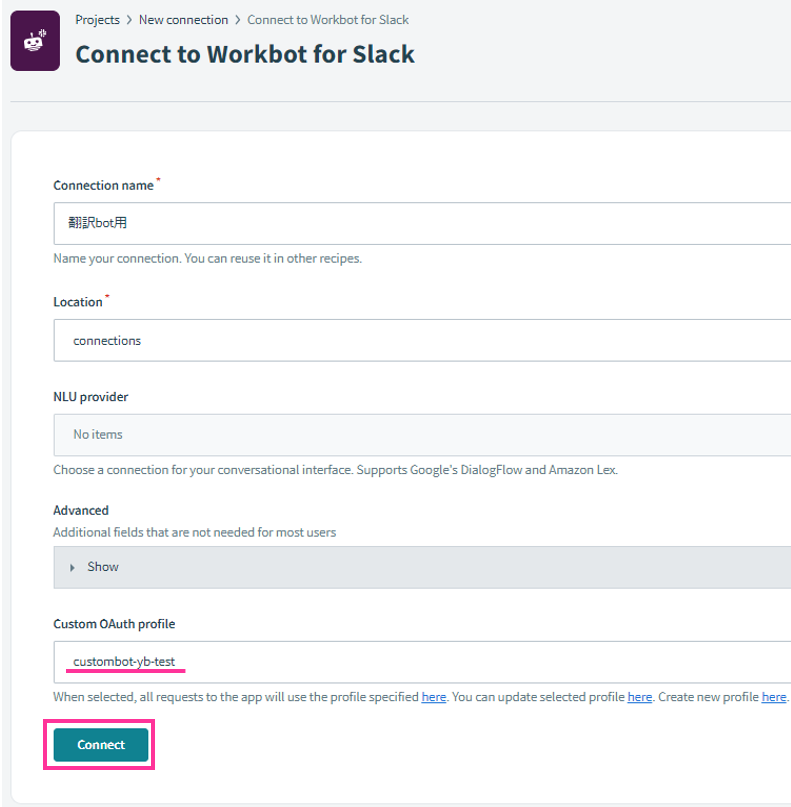The width and height of the screenshot is (791, 807).
Task: Click the Connect to Workbot for Slack heading
Action: pos(245,54)
